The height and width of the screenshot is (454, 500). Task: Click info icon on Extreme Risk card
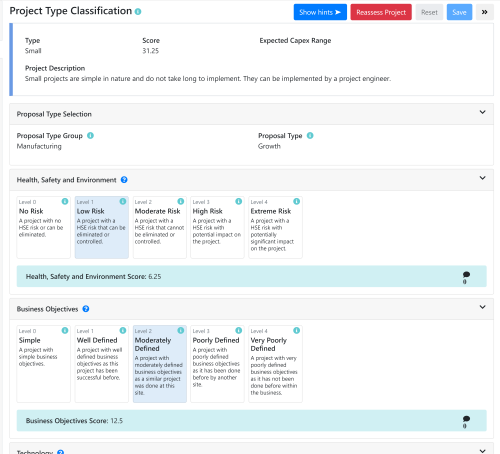[x=296, y=201]
